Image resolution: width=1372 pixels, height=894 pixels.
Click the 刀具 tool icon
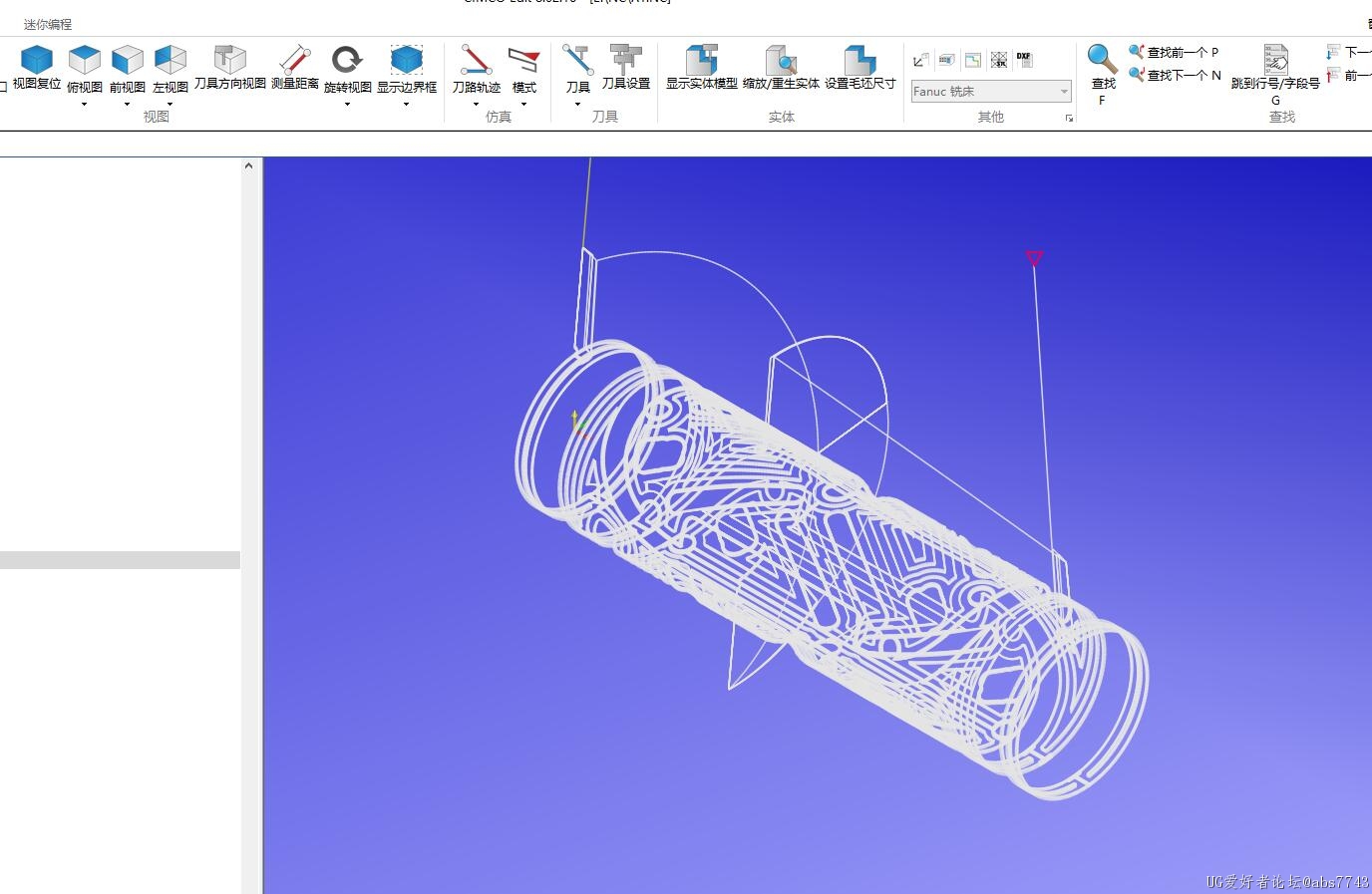[x=577, y=60]
